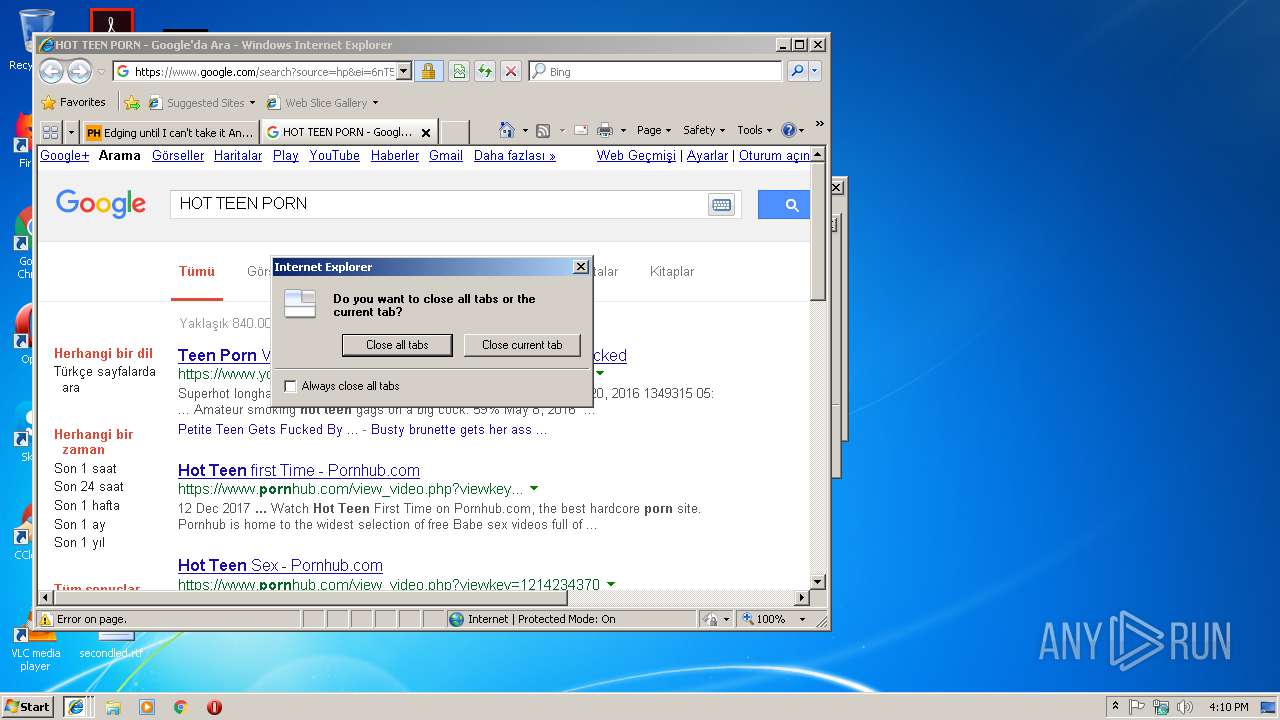The width and height of the screenshot is (1280, 720).
Task: Launch Internet Explorer from taskbar
Action: (x=75, y=706)
